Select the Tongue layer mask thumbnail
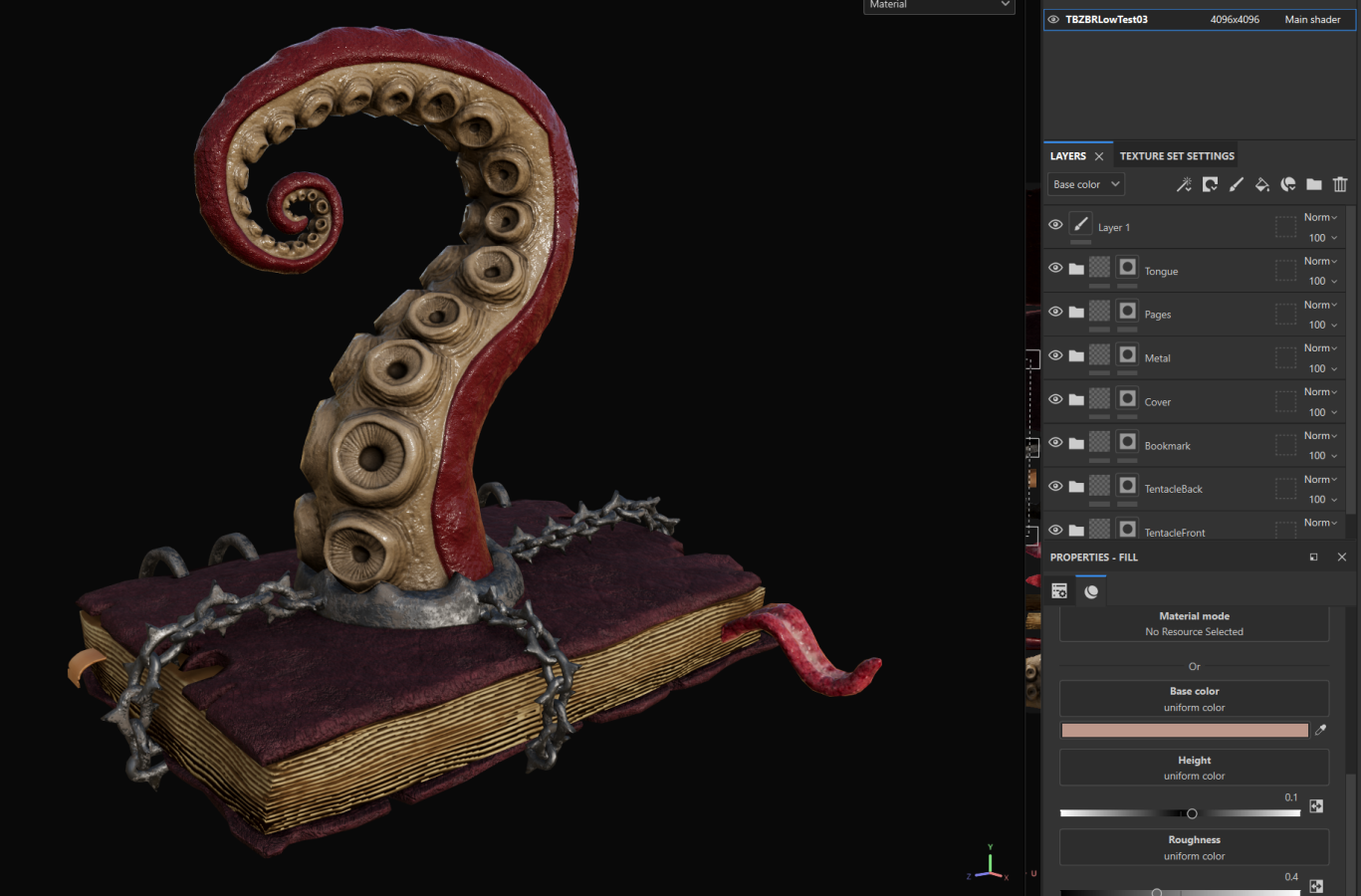Image resolution: width=1361 pixels, height=896 pixels. (1127, 267)
